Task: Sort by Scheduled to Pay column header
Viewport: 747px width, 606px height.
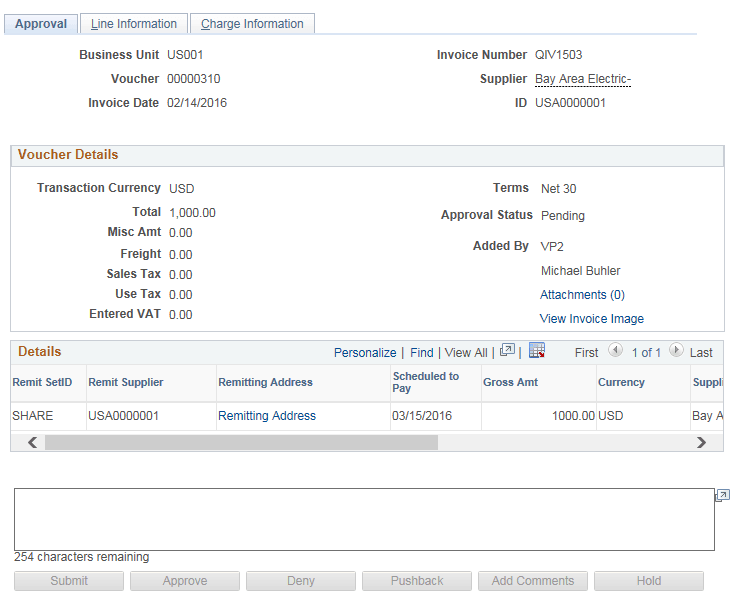Action: [x=425, y=382]
